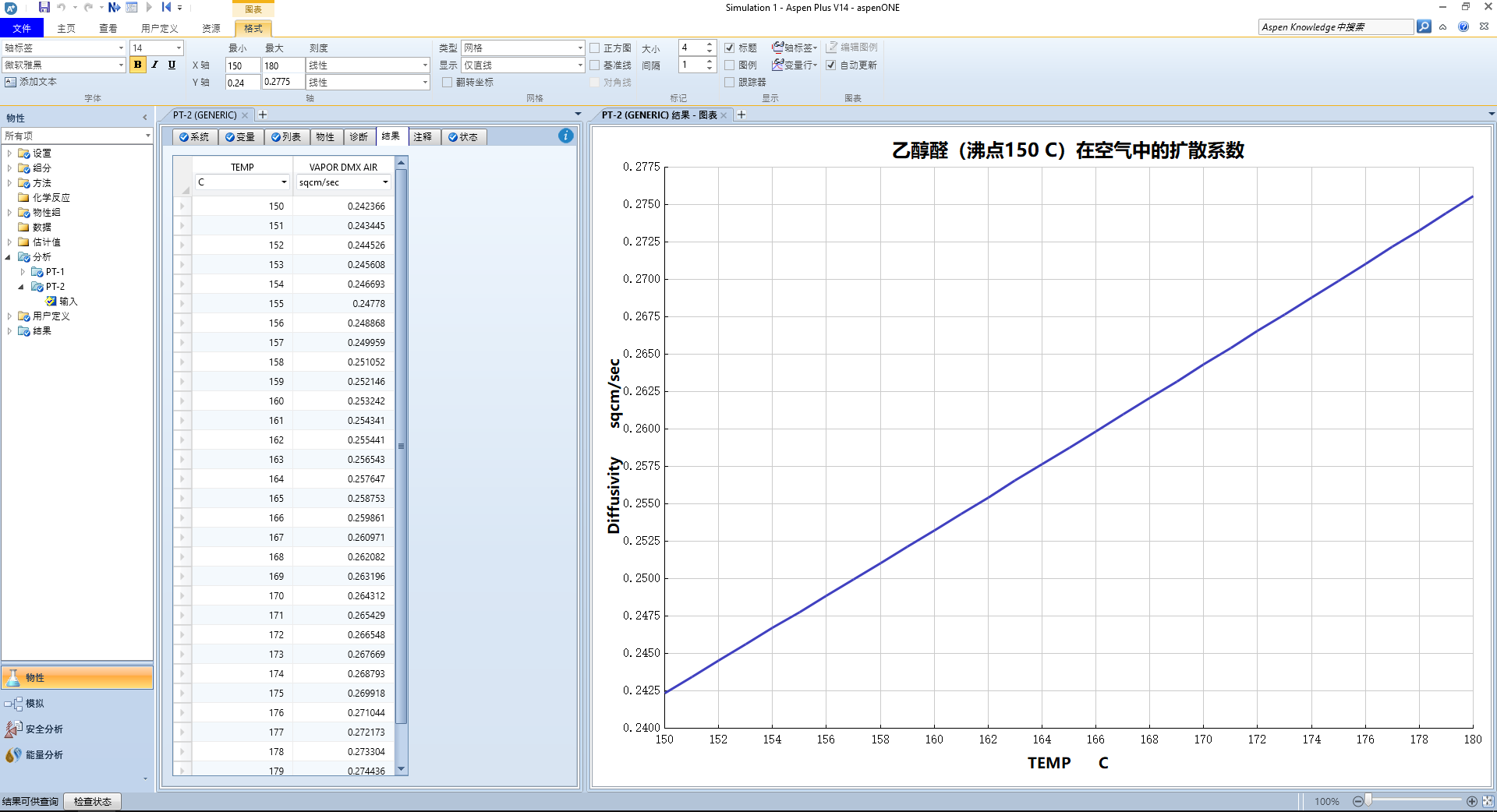Open the 类型 grid type dropdown
This screenshot has height=812, width=1497.
(x=579, y=48)
